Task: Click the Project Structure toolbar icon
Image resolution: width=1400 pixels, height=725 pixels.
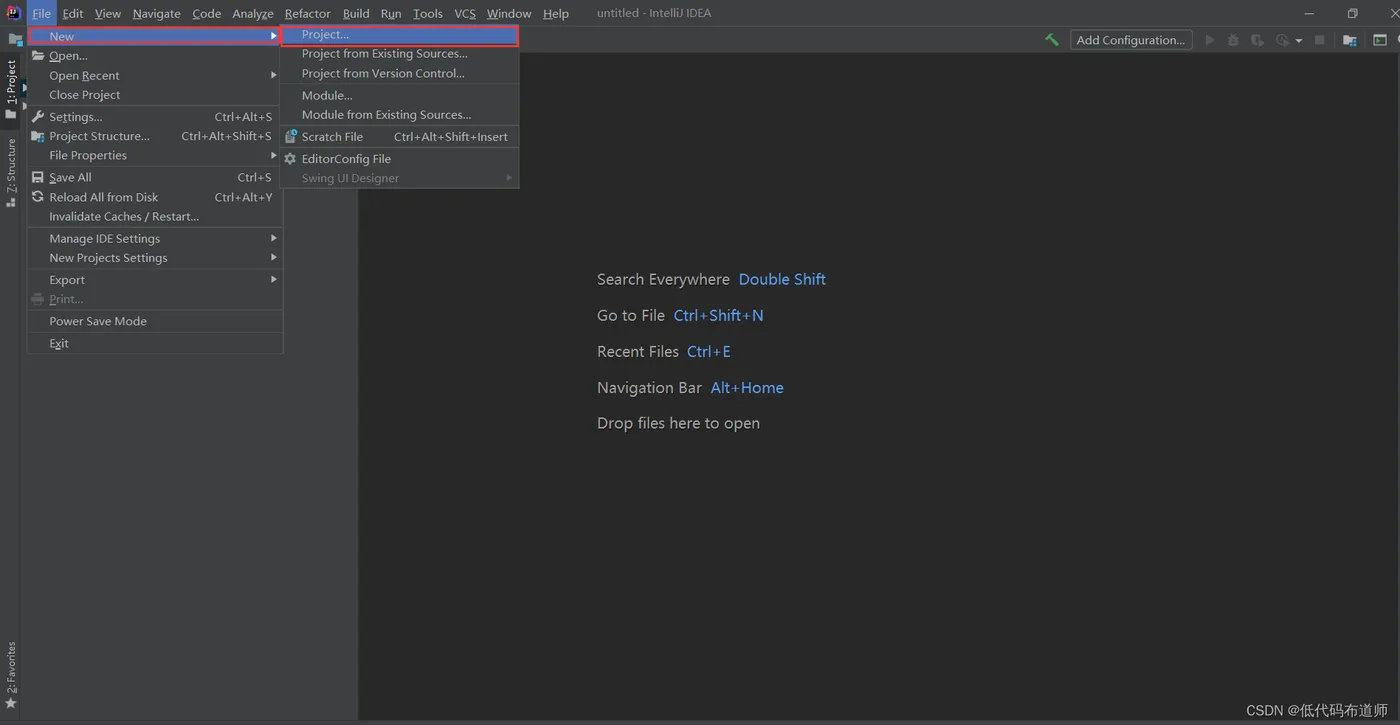Action: [x=1350, y=40]
